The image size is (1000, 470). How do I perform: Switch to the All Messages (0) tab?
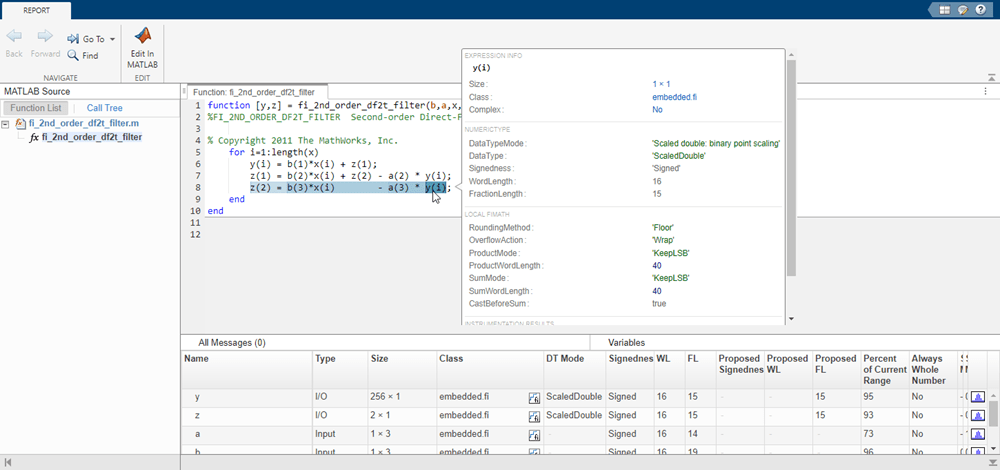click(231, 342)
